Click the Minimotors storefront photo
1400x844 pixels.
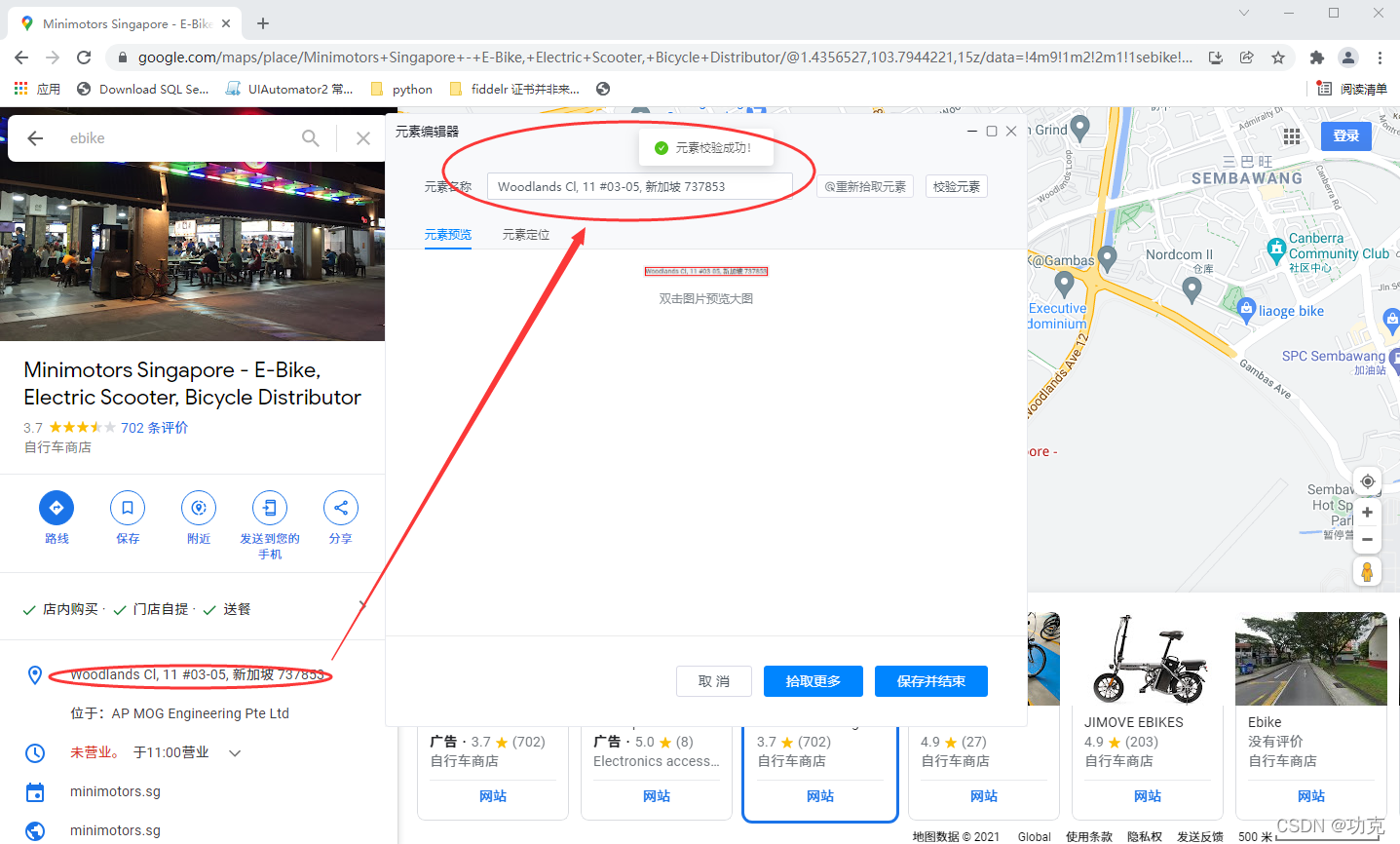click(x=192, y=251)
